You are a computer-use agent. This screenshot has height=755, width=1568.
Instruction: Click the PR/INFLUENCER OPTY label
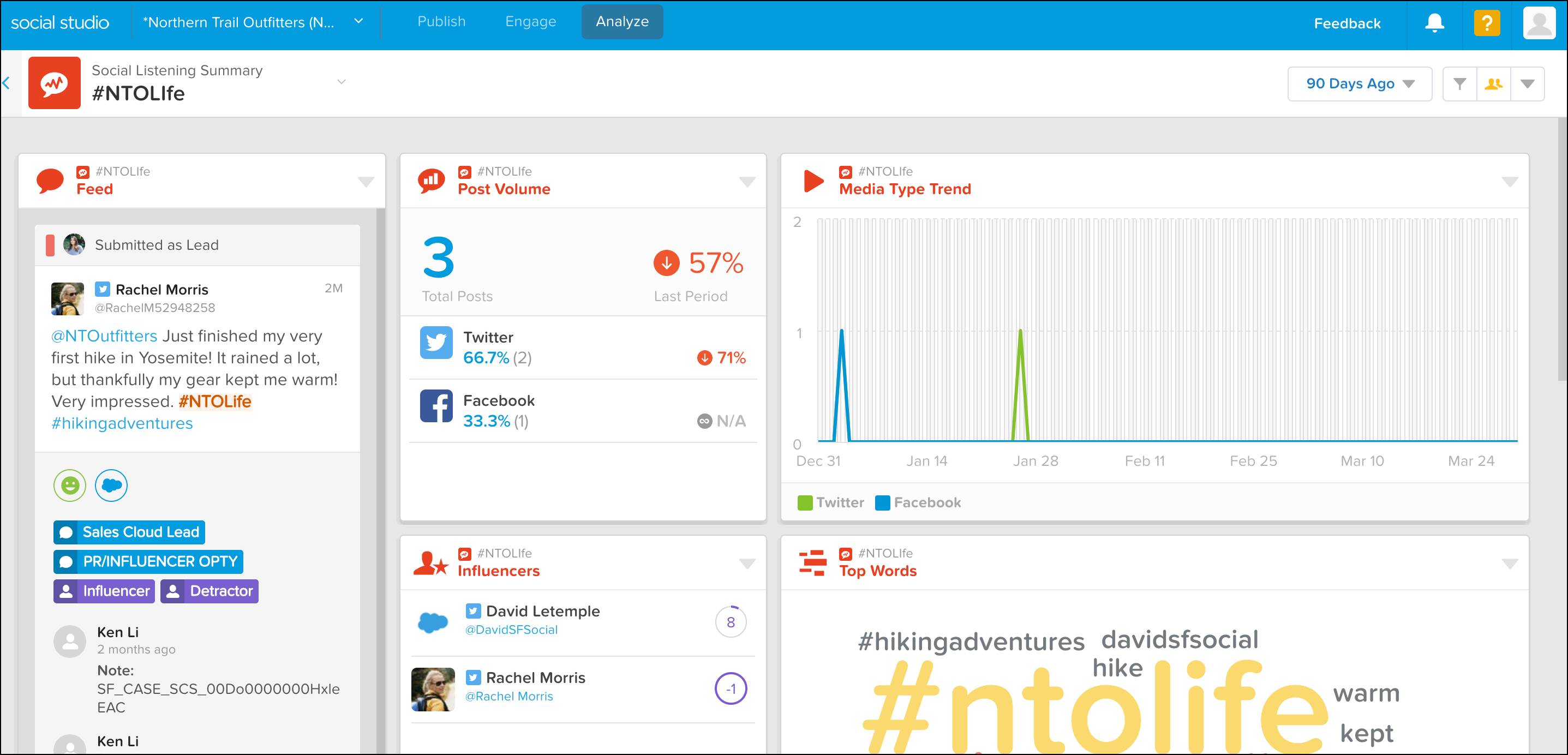coord(148,561)
